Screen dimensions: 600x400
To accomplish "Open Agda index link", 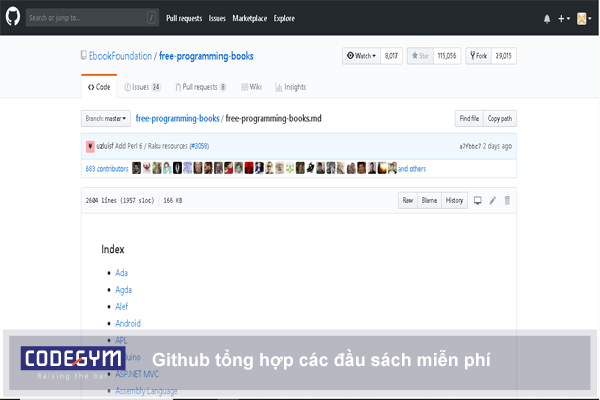I will (x=123, y=290).
